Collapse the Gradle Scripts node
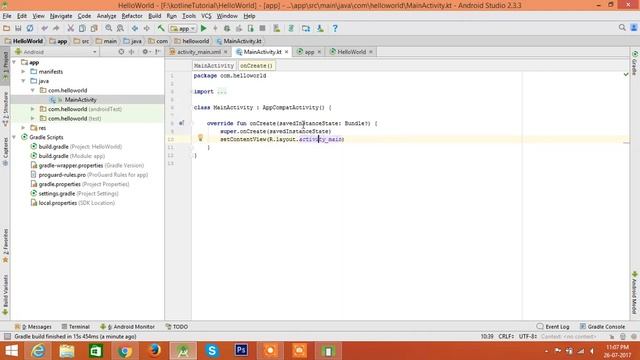Image resolution: width=640 pixels, height=360 pixels. click(x=15, y=137)
